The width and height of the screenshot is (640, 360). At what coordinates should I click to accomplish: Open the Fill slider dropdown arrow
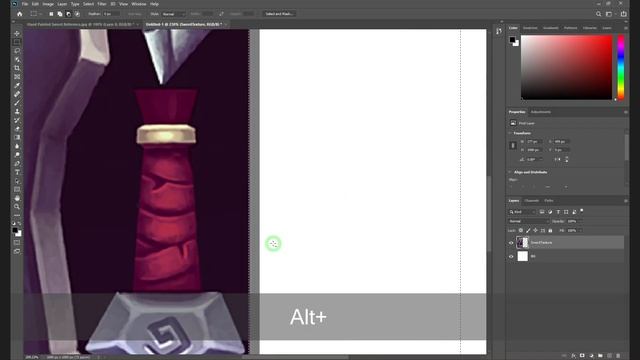tap(580, 231)
